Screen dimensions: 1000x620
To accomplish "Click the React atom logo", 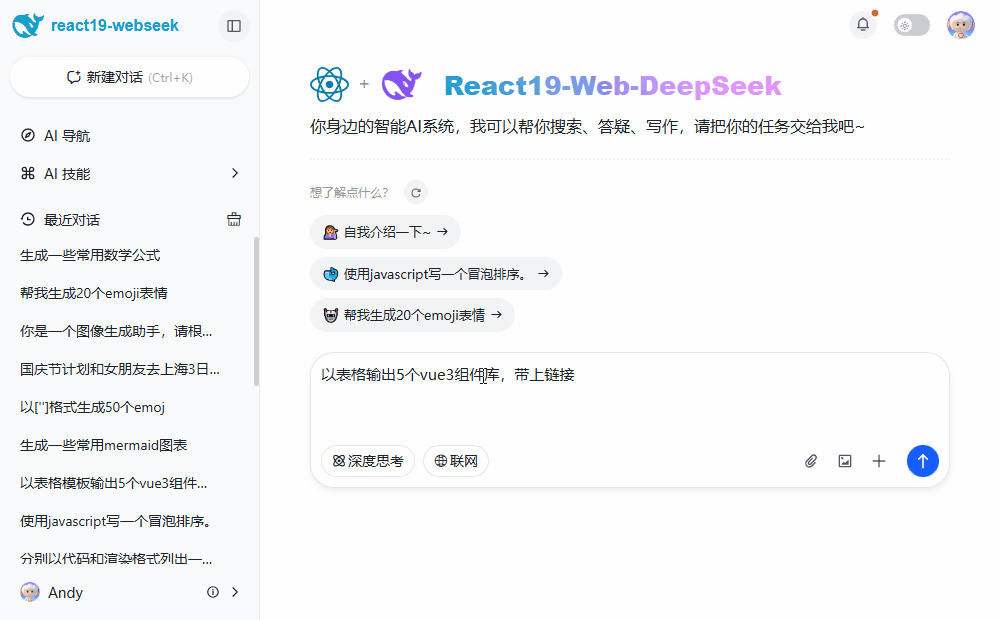I will [x=329, y=84].
